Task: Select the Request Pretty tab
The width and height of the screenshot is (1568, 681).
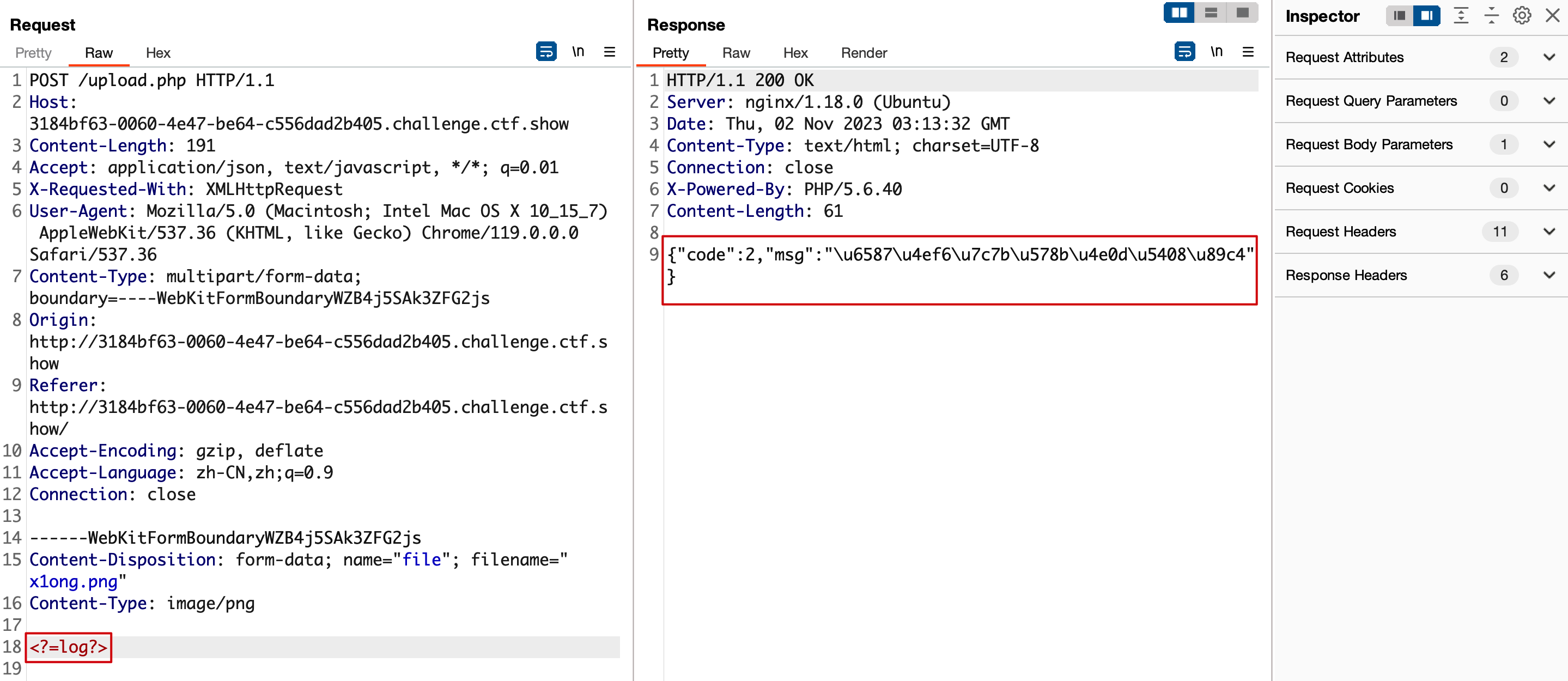Action: 33,53
